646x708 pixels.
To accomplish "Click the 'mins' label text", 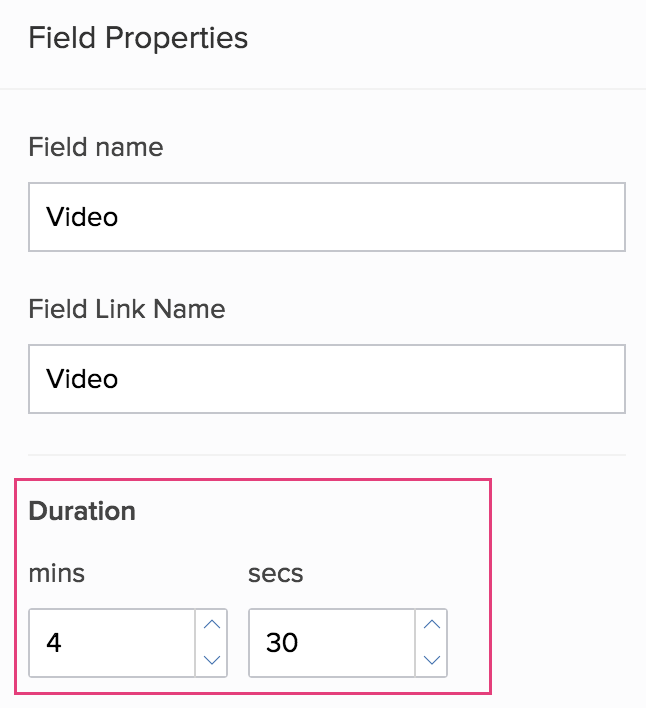I will click(x=57, y=574).
